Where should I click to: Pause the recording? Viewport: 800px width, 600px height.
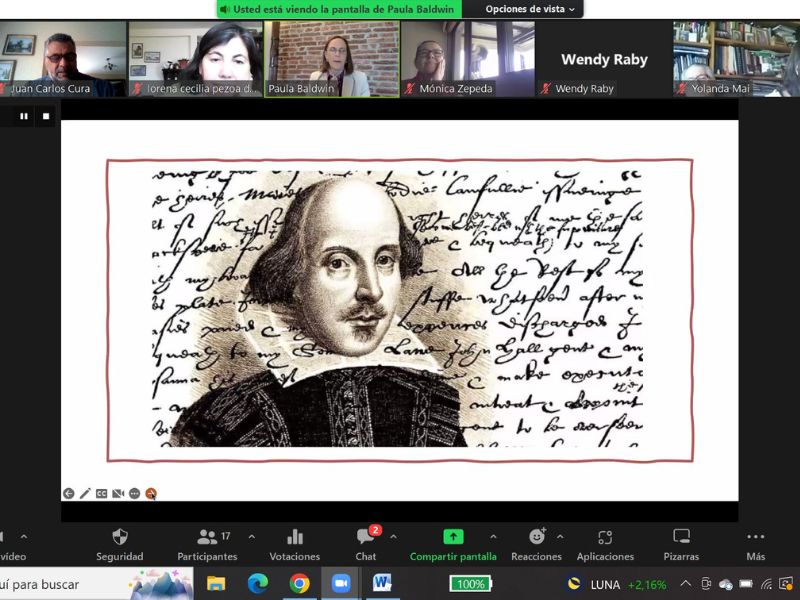tap(24, 116)
